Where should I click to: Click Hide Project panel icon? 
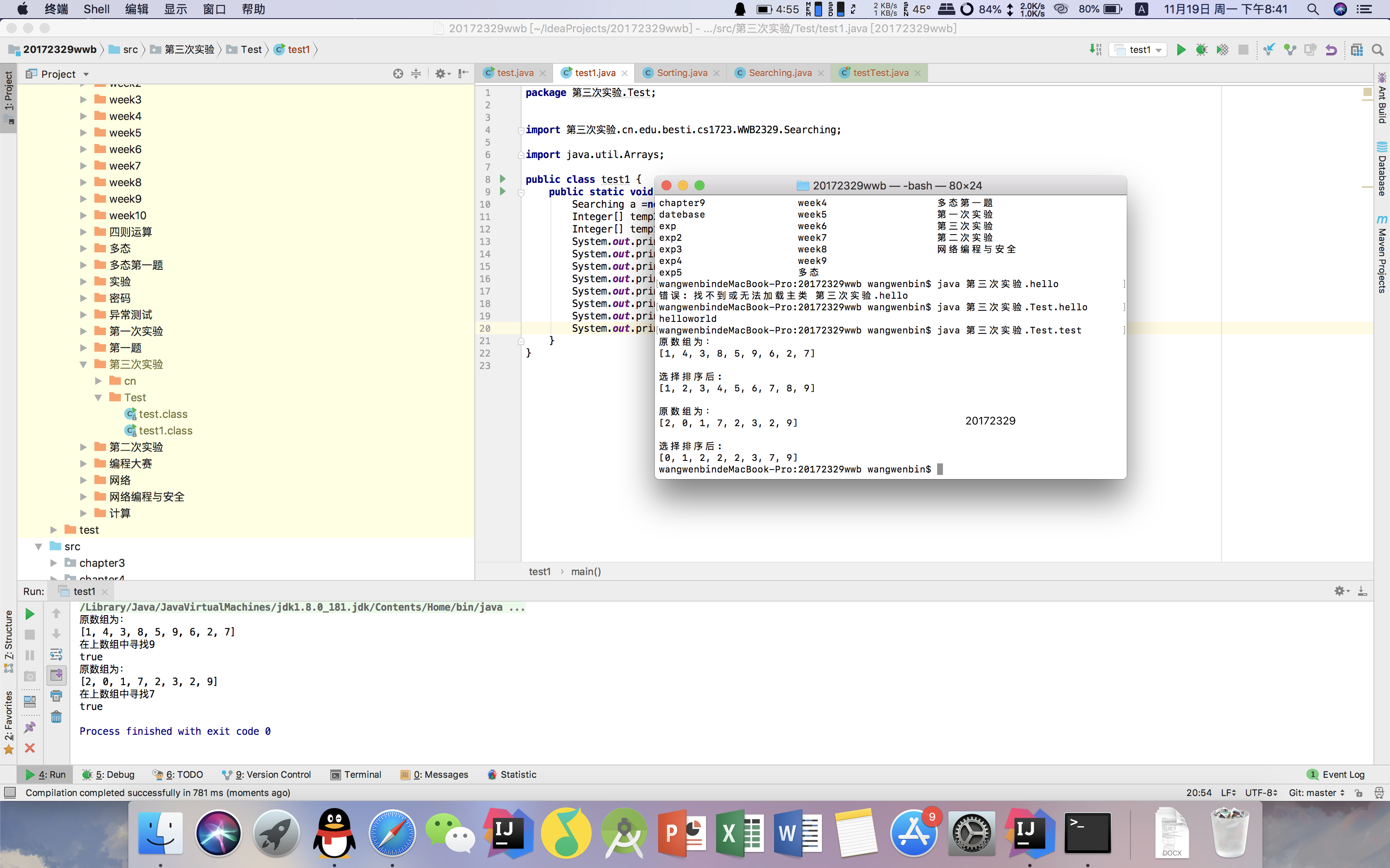click(463, 74)
